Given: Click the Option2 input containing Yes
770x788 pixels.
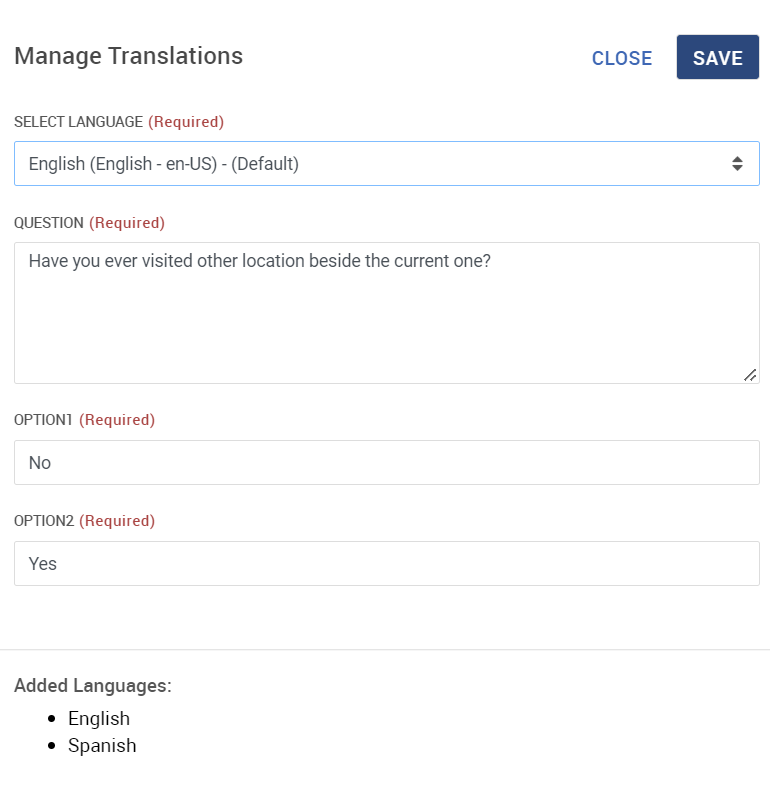Looking at the screenshot, I should click(387, 563).
